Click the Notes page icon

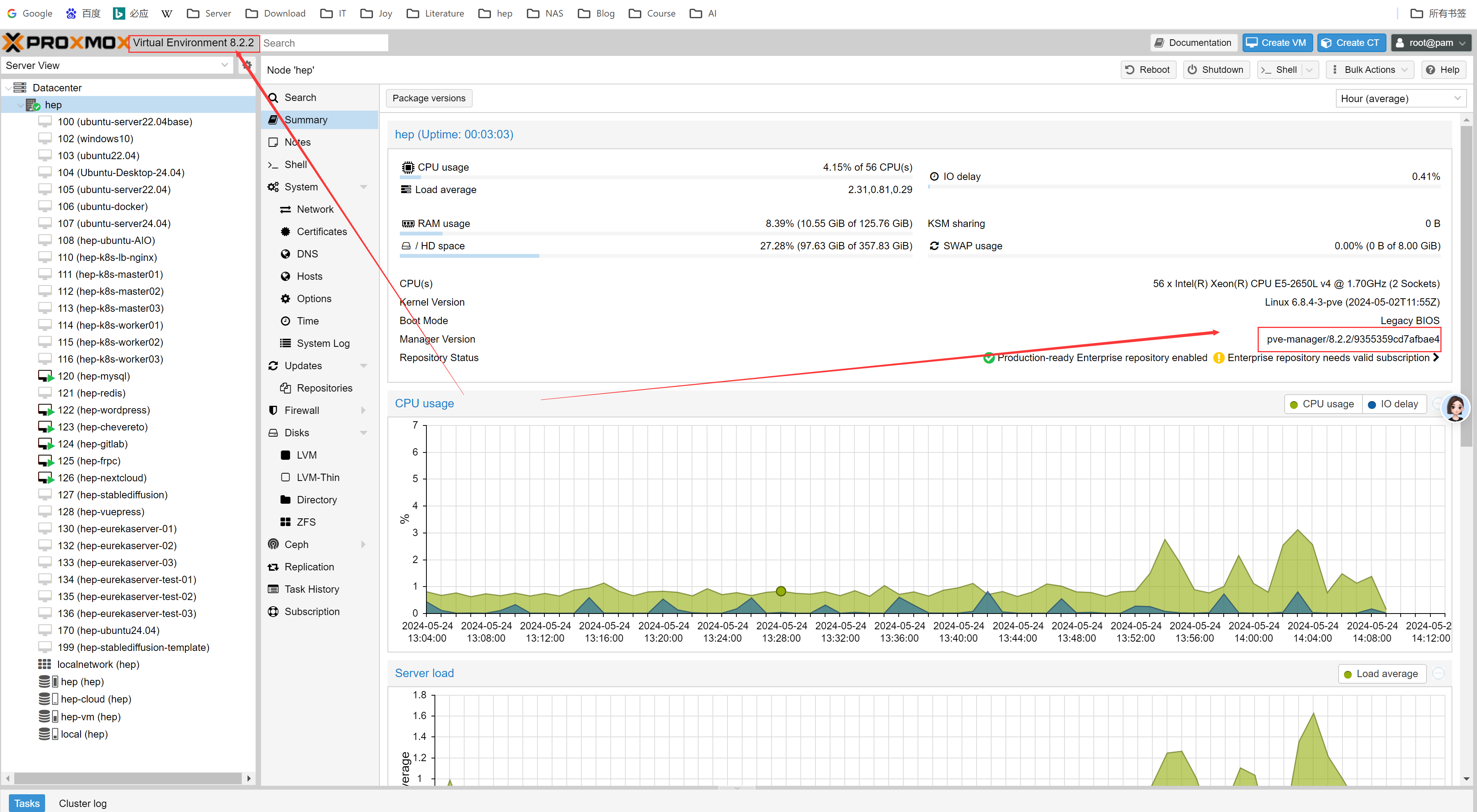273,142
